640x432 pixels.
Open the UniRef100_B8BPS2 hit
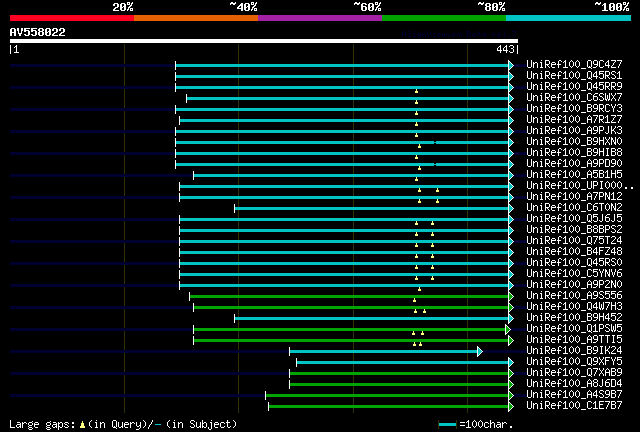point(574,230)
